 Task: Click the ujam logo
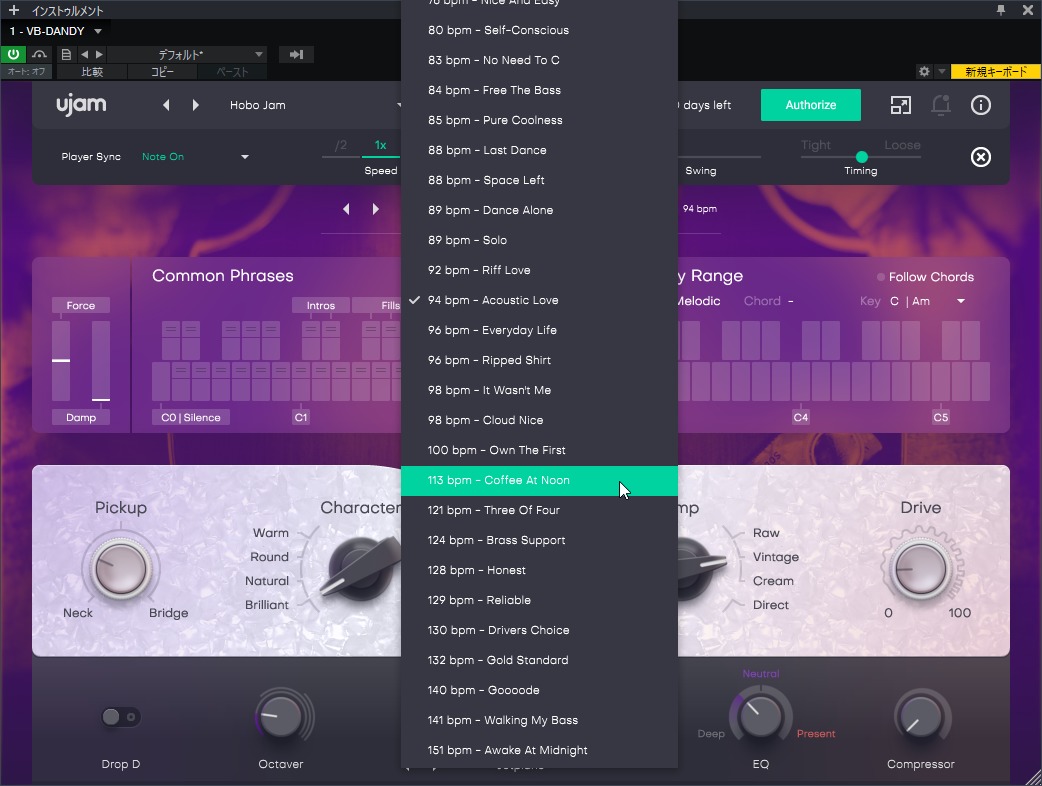pyautogui.click(x=81, y=105)
